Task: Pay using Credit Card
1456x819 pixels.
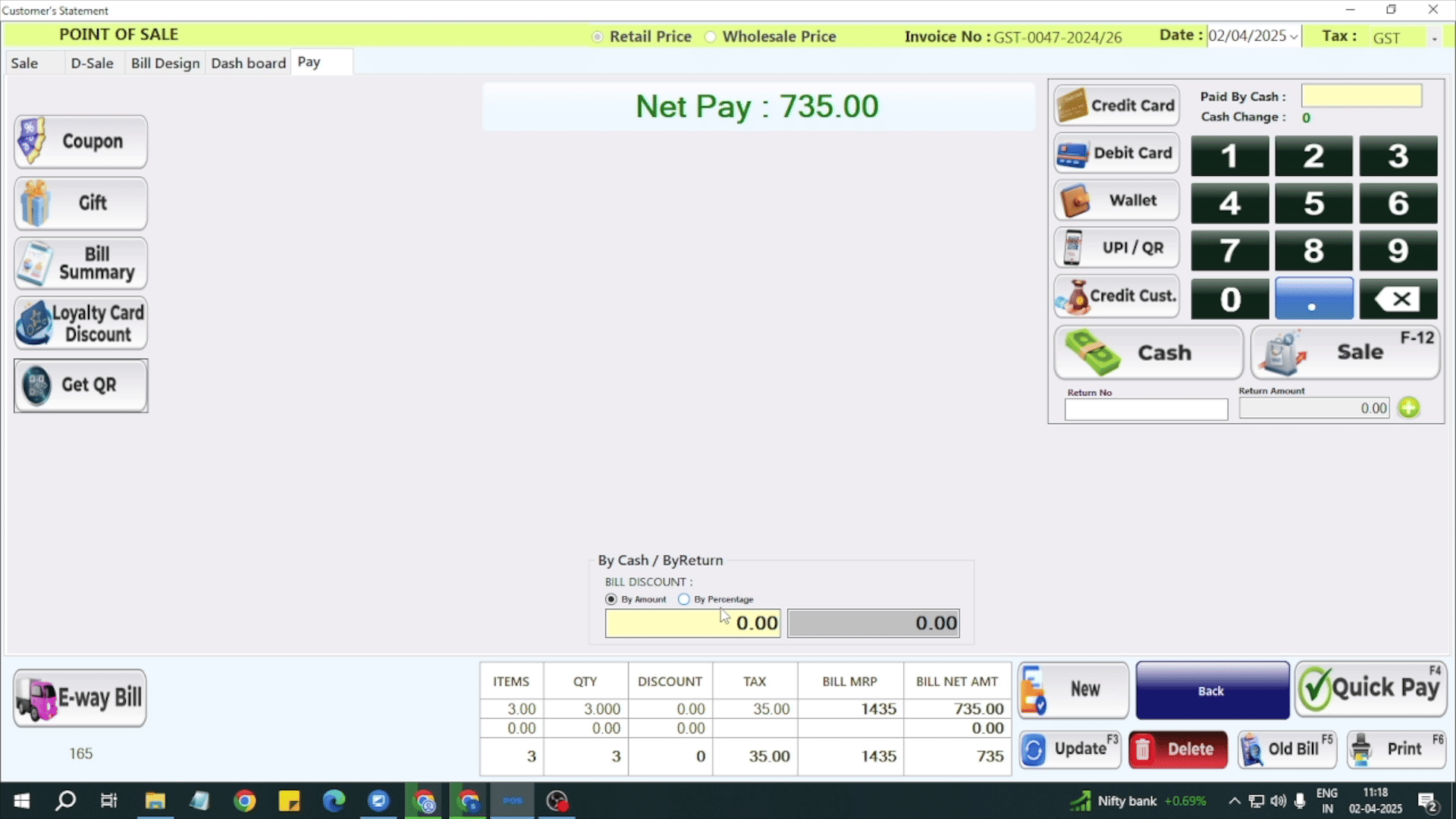Action: [x=1116, y=105]
